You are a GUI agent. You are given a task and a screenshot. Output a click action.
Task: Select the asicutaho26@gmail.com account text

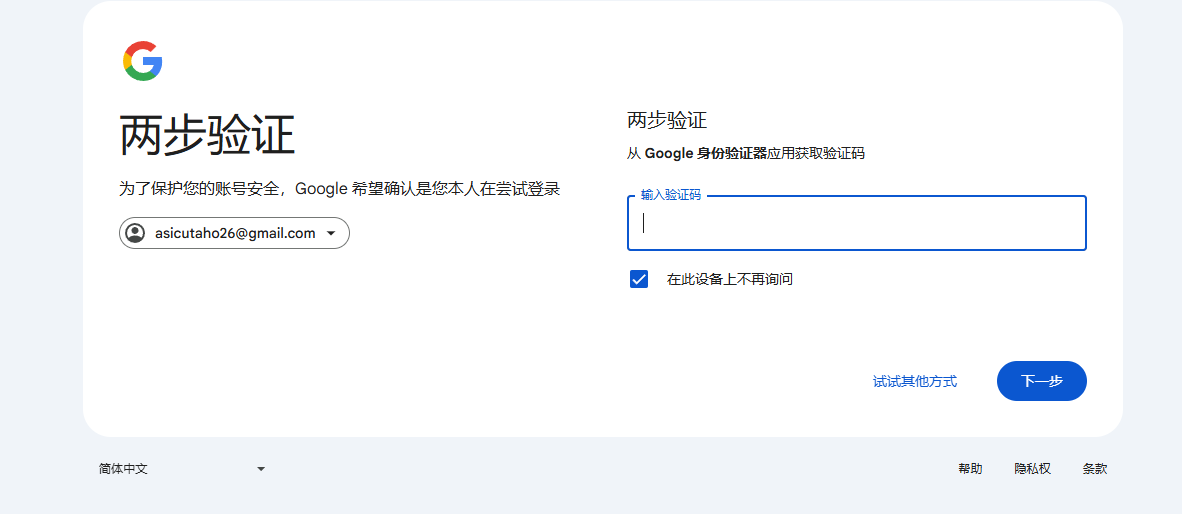[235, 233]
